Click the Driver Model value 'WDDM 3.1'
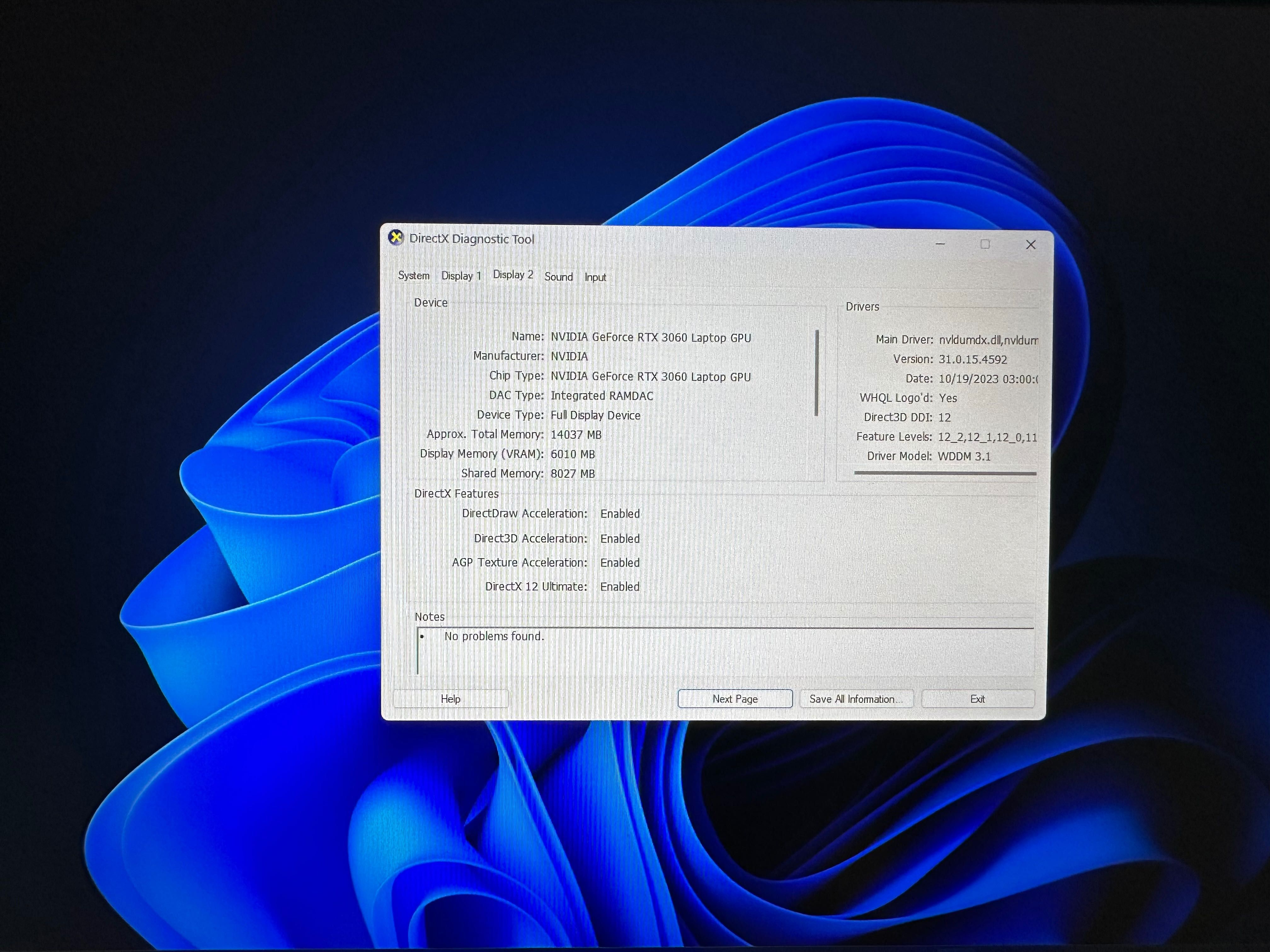Viewport: 1270px width, 952px height. click(x=964, y=456)
